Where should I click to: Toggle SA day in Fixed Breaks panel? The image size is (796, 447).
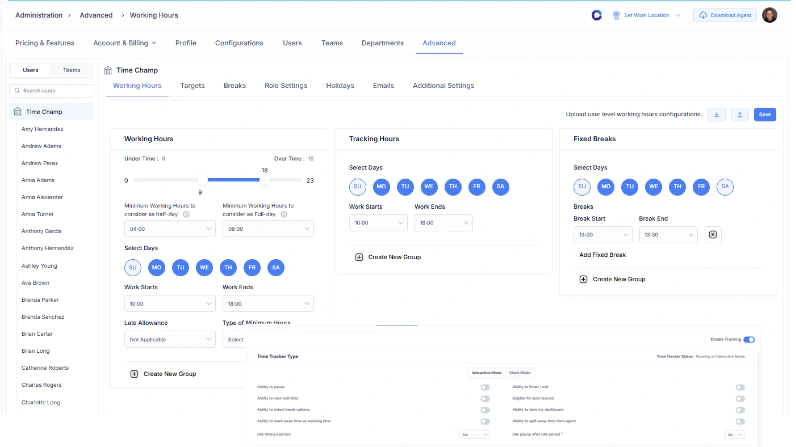tap(725, 187)
